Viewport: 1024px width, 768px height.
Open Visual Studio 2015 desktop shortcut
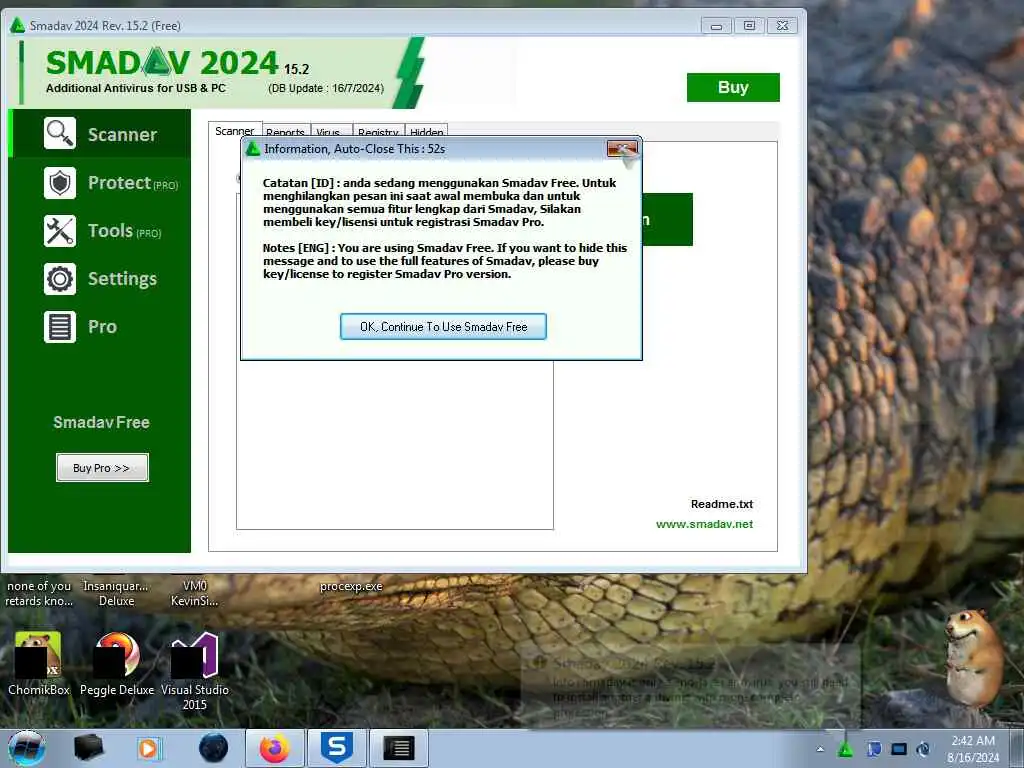click(x=195, y=672)
